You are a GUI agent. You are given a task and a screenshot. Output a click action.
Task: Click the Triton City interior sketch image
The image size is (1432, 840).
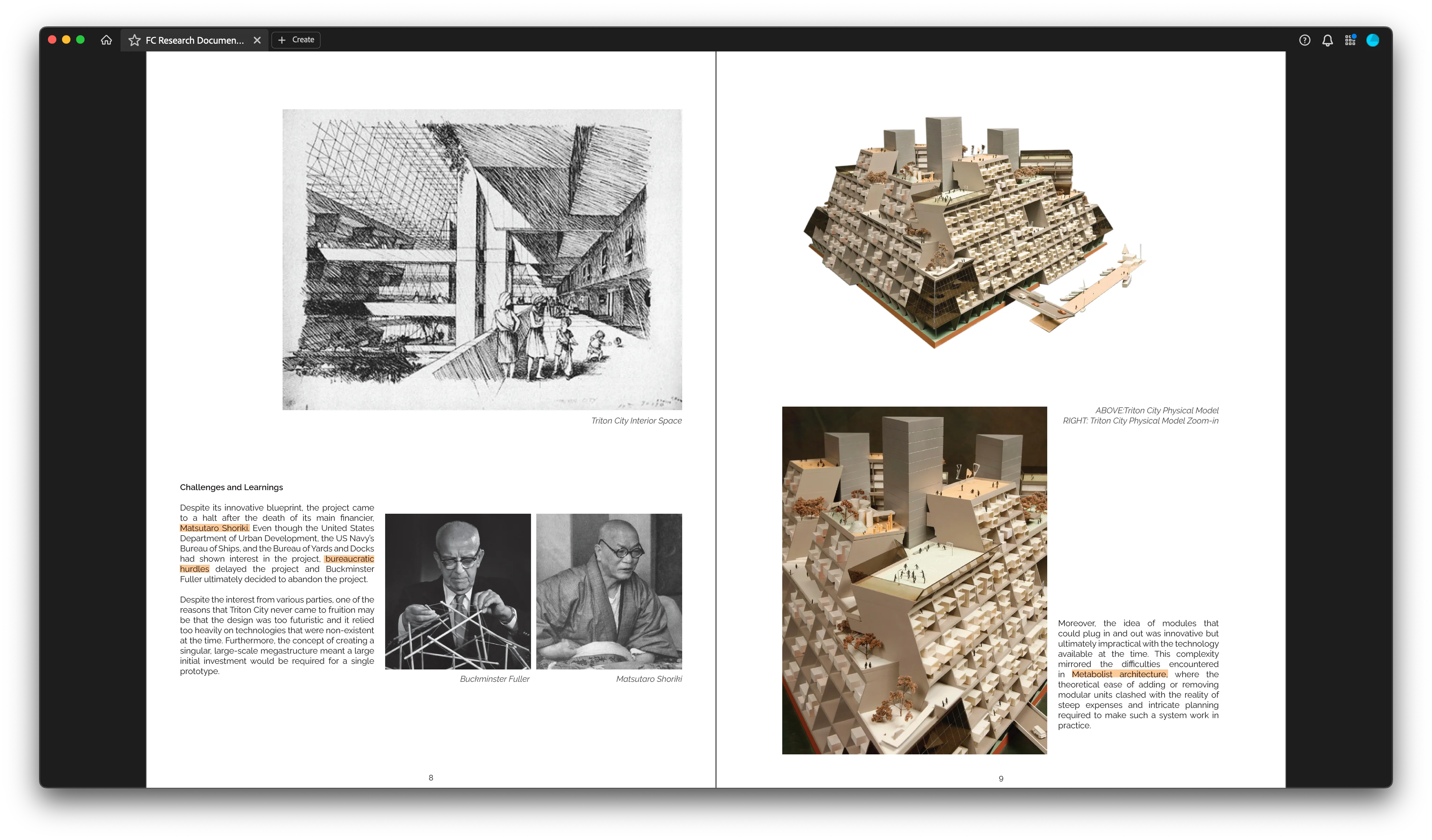[482, 260]
